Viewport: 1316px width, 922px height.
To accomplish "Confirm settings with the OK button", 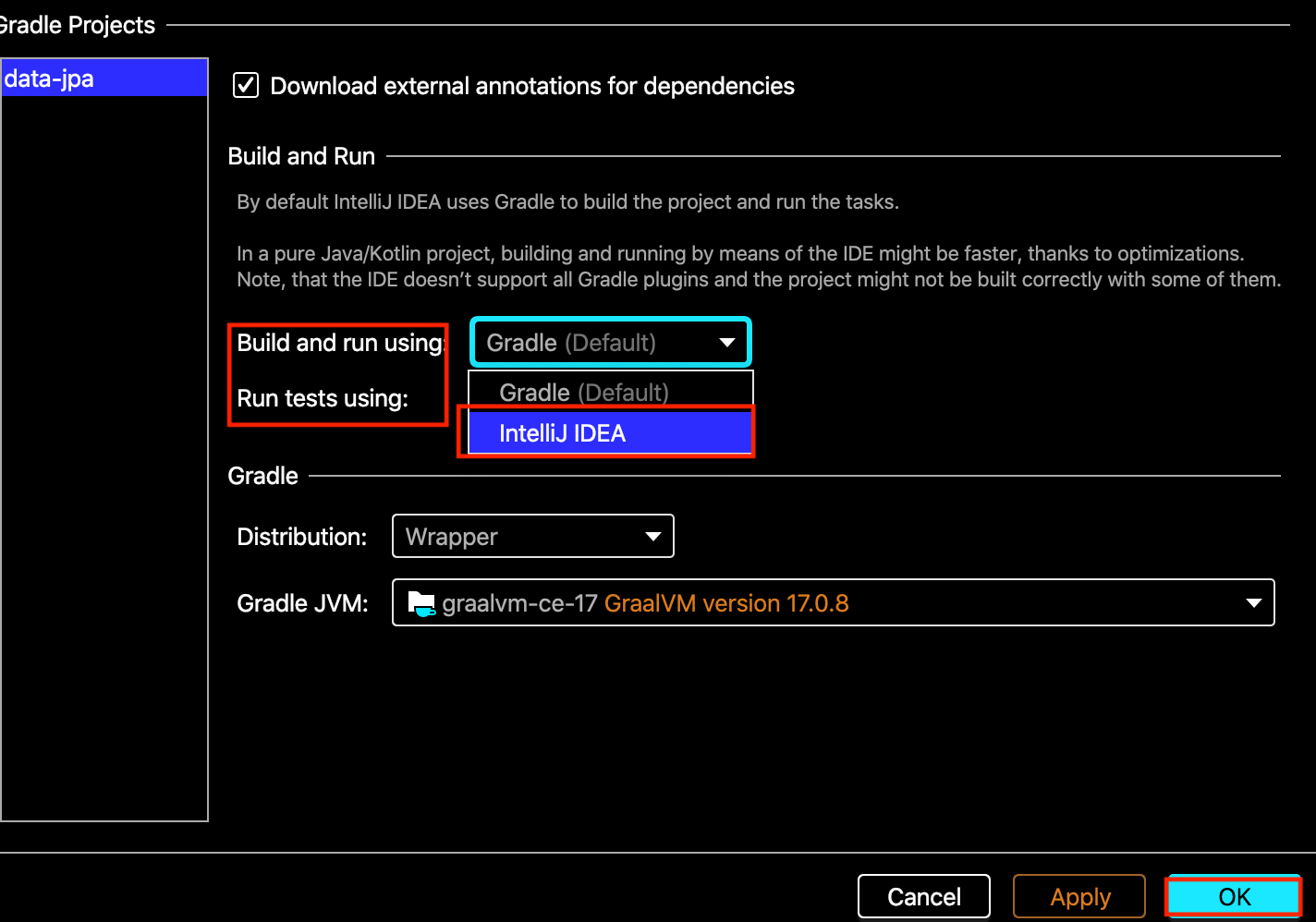I will pos(1235,896).
